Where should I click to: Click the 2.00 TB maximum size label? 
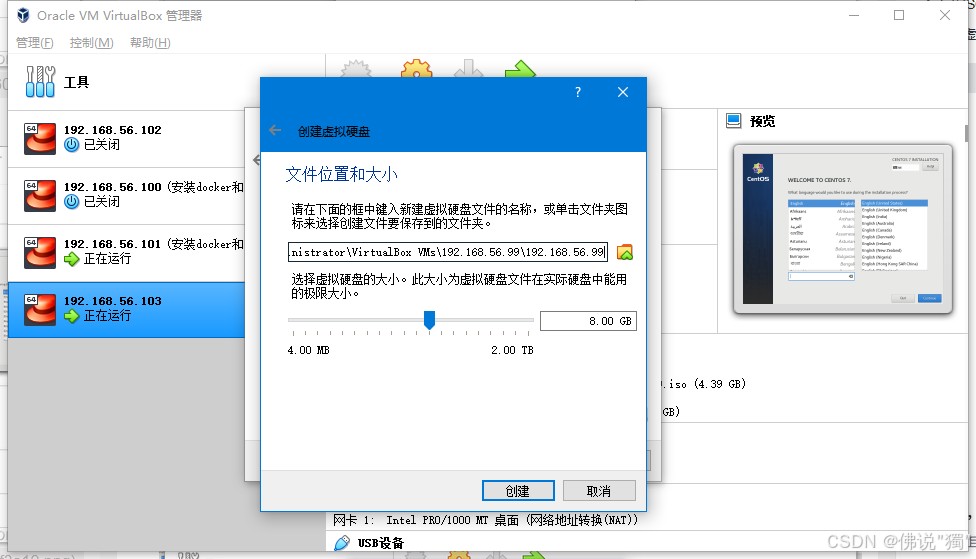[x=512, y=350]
